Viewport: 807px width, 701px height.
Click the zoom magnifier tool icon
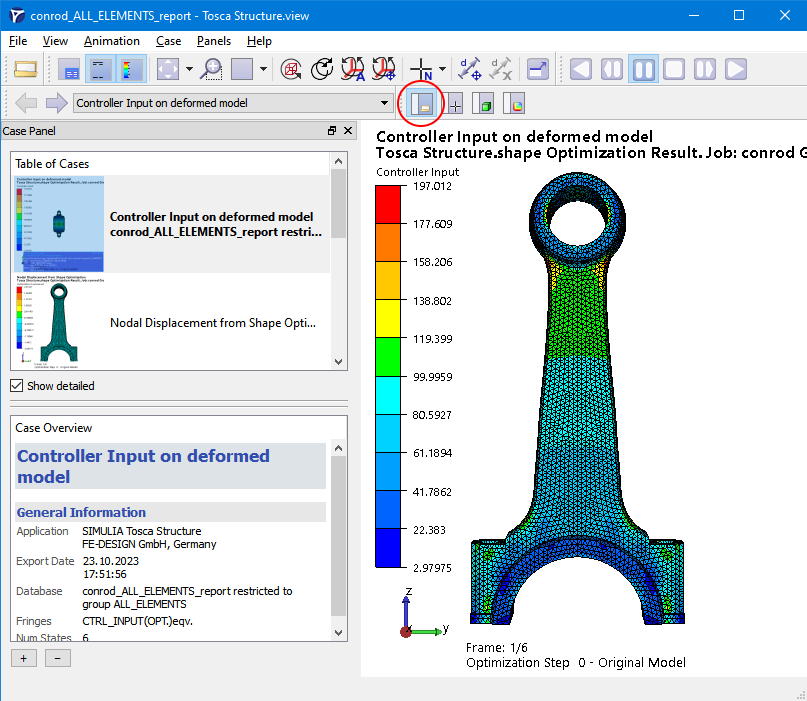click(211, 69)
